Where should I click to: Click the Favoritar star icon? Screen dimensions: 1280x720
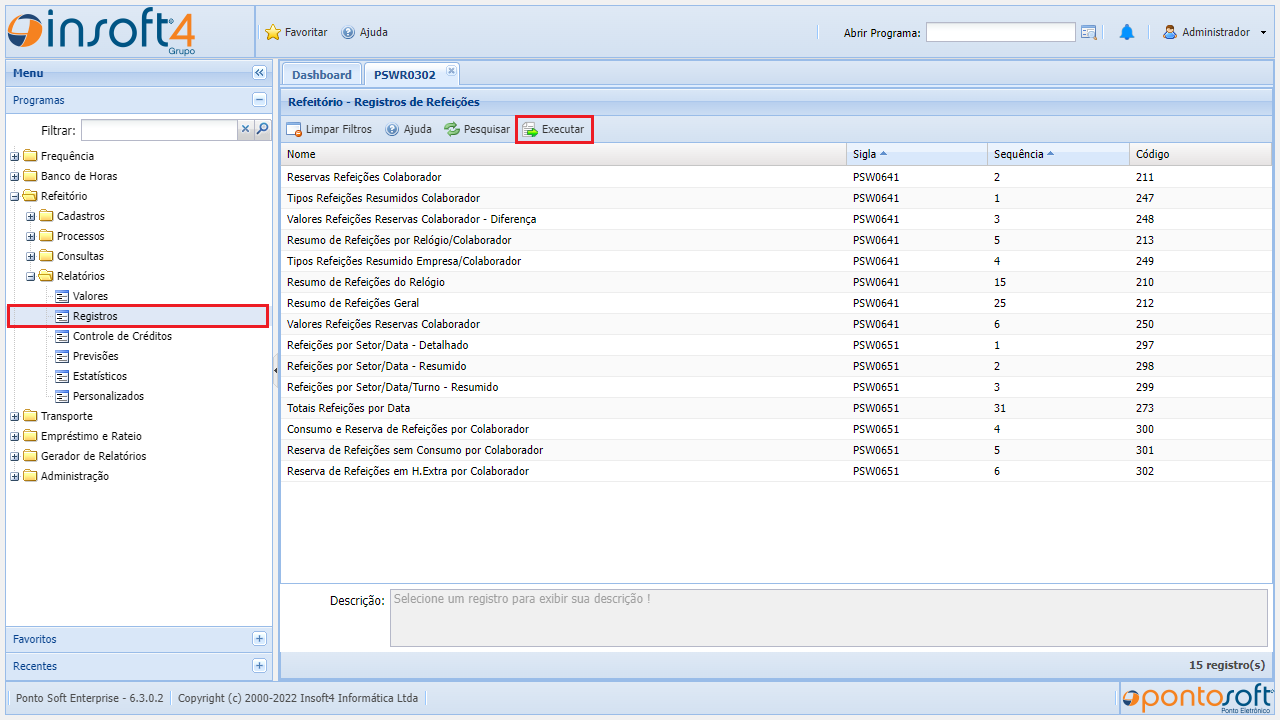pos(273,32)
